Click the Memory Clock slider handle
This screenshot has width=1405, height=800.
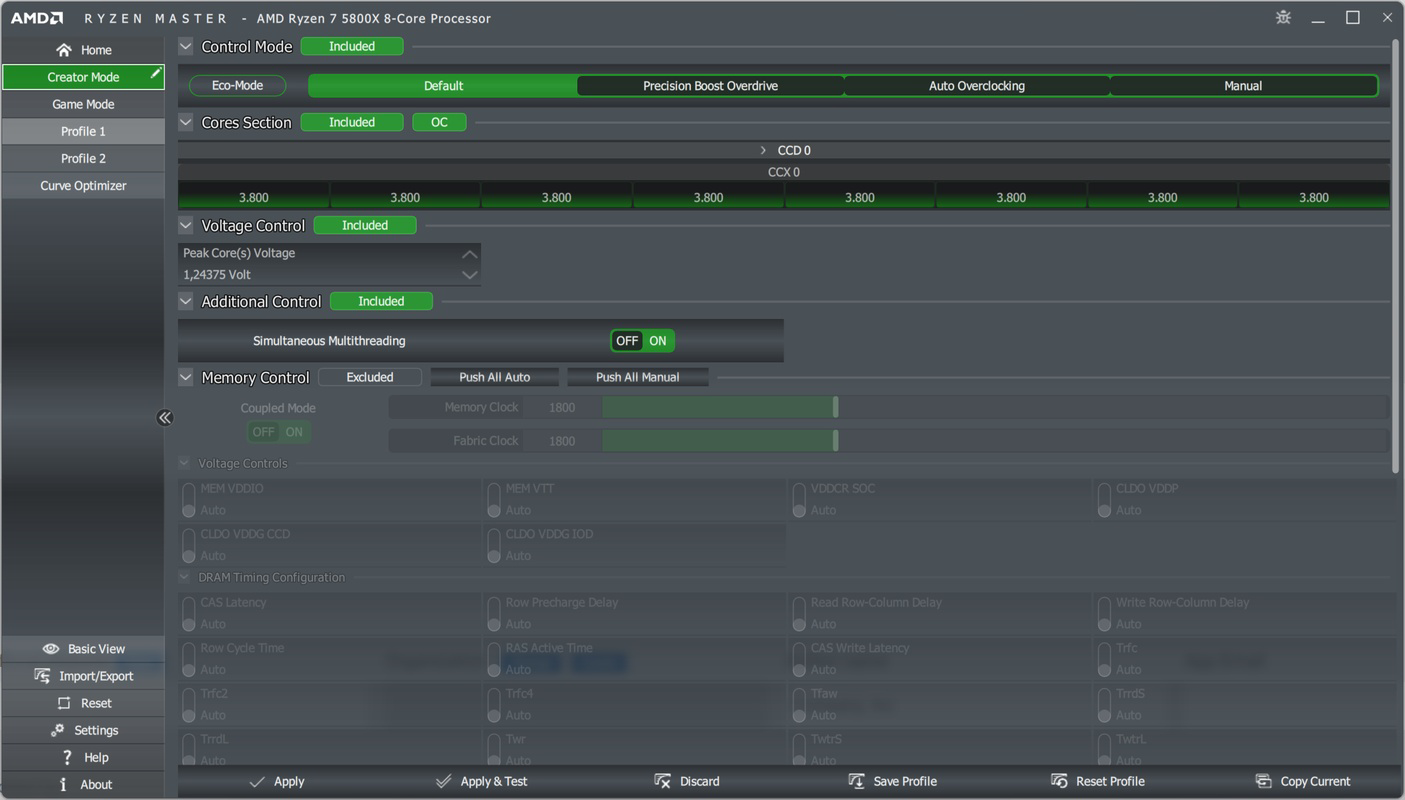836,407
